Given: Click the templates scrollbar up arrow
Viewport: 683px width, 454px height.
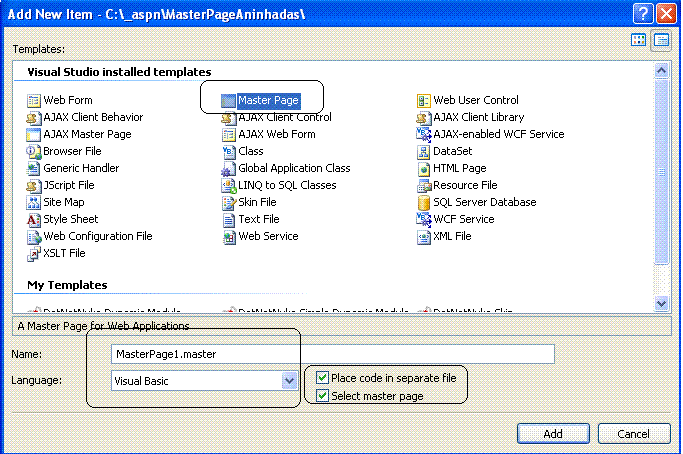Looking at the screenshot, I should [x=662, y=71].
